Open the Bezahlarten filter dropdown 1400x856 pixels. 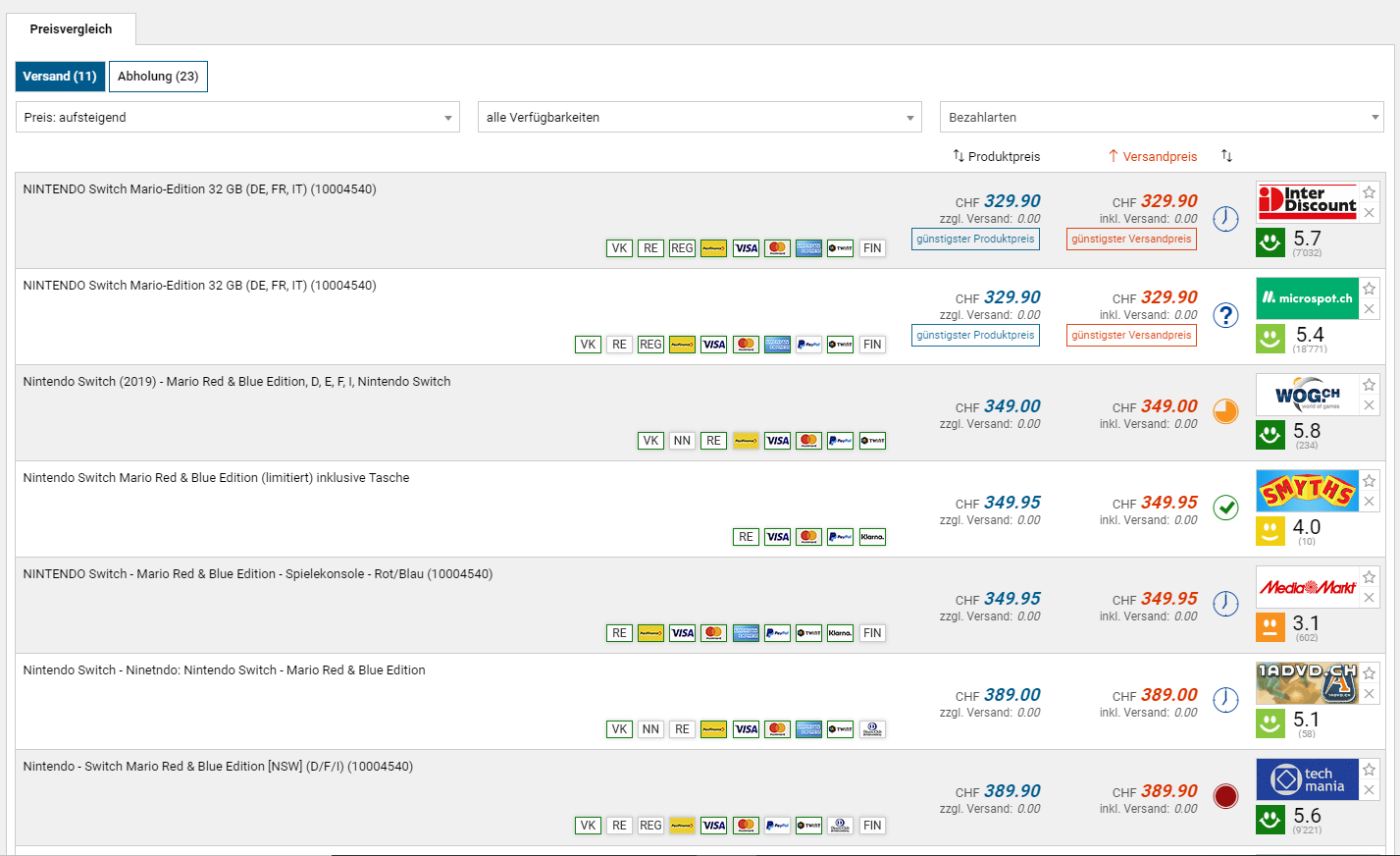[x=1162, y=117]
